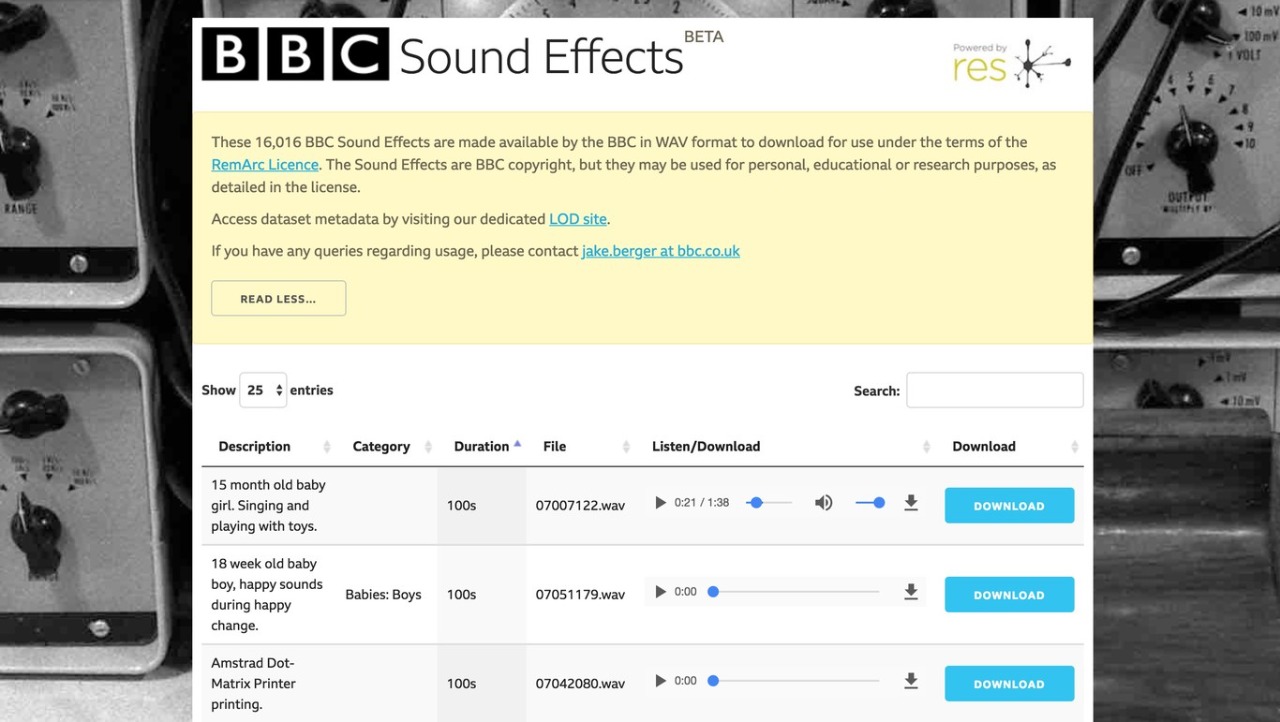Download the Amstrad Dot-Matrix Printer sound

point(1009,684)
